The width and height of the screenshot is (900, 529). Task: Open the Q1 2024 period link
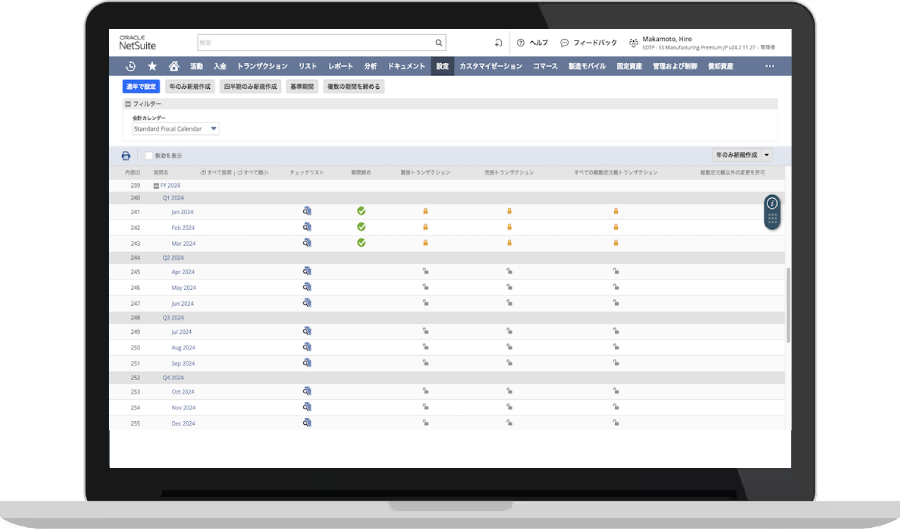tap(173, 198)
